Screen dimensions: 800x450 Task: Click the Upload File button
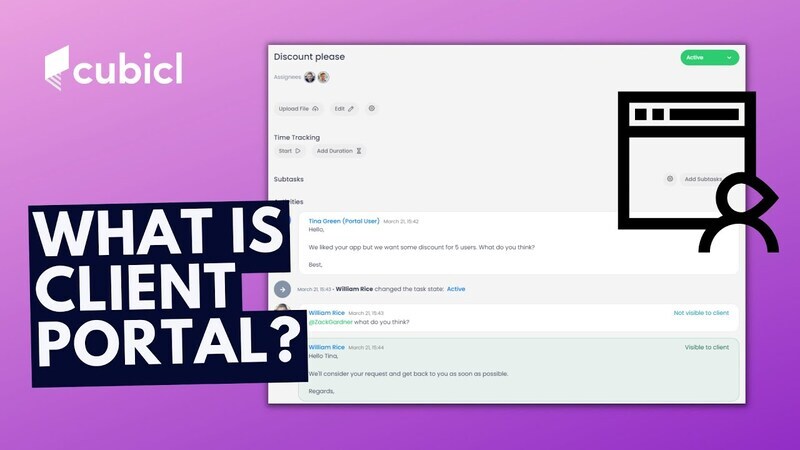click(x=298, y=108)
